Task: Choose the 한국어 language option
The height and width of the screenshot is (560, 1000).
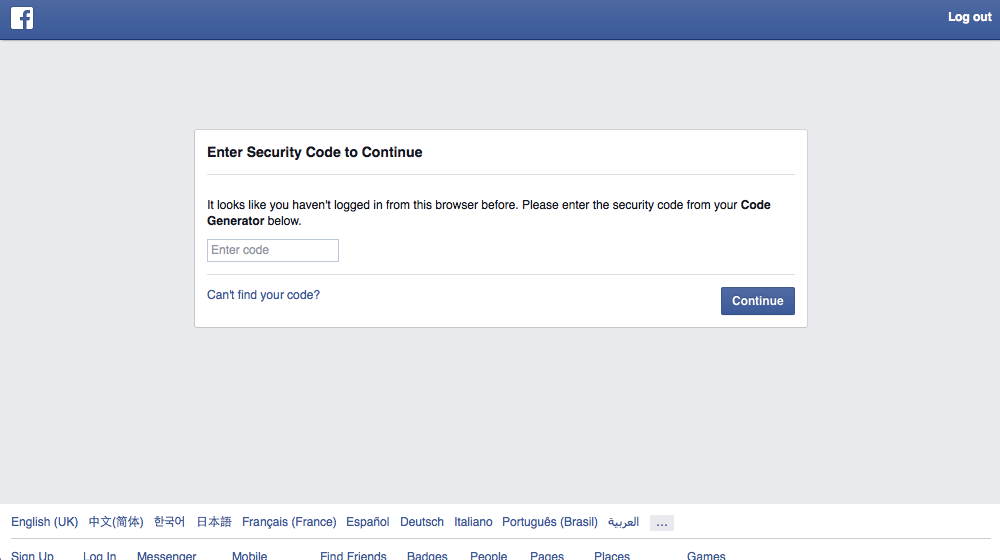Action: pos(169,522)
